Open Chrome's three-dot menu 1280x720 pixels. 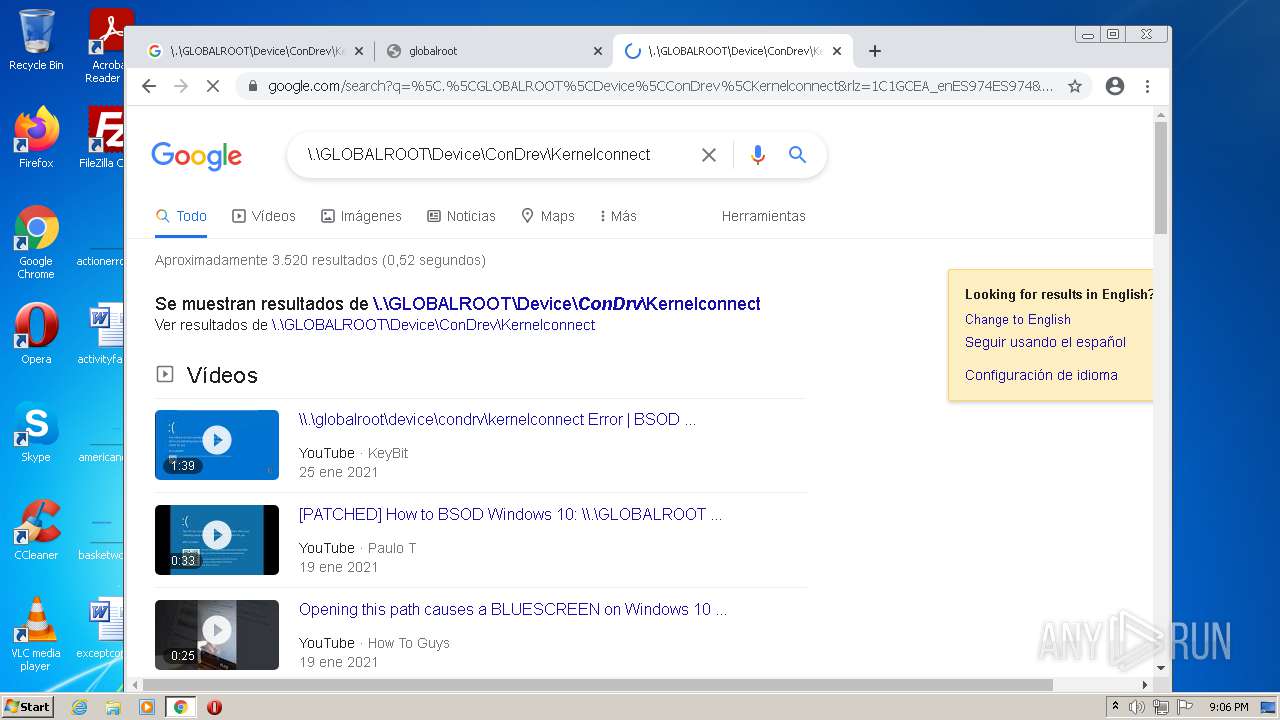pyautogui.click(x=1147, y=86)
